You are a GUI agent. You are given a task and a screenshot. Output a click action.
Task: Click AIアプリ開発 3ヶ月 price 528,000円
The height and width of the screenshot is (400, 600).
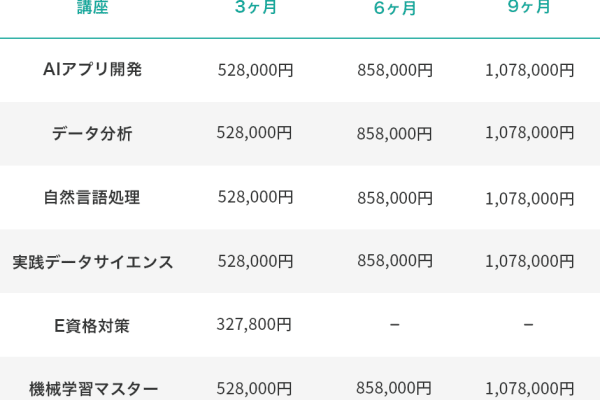(x=255, y=70)
